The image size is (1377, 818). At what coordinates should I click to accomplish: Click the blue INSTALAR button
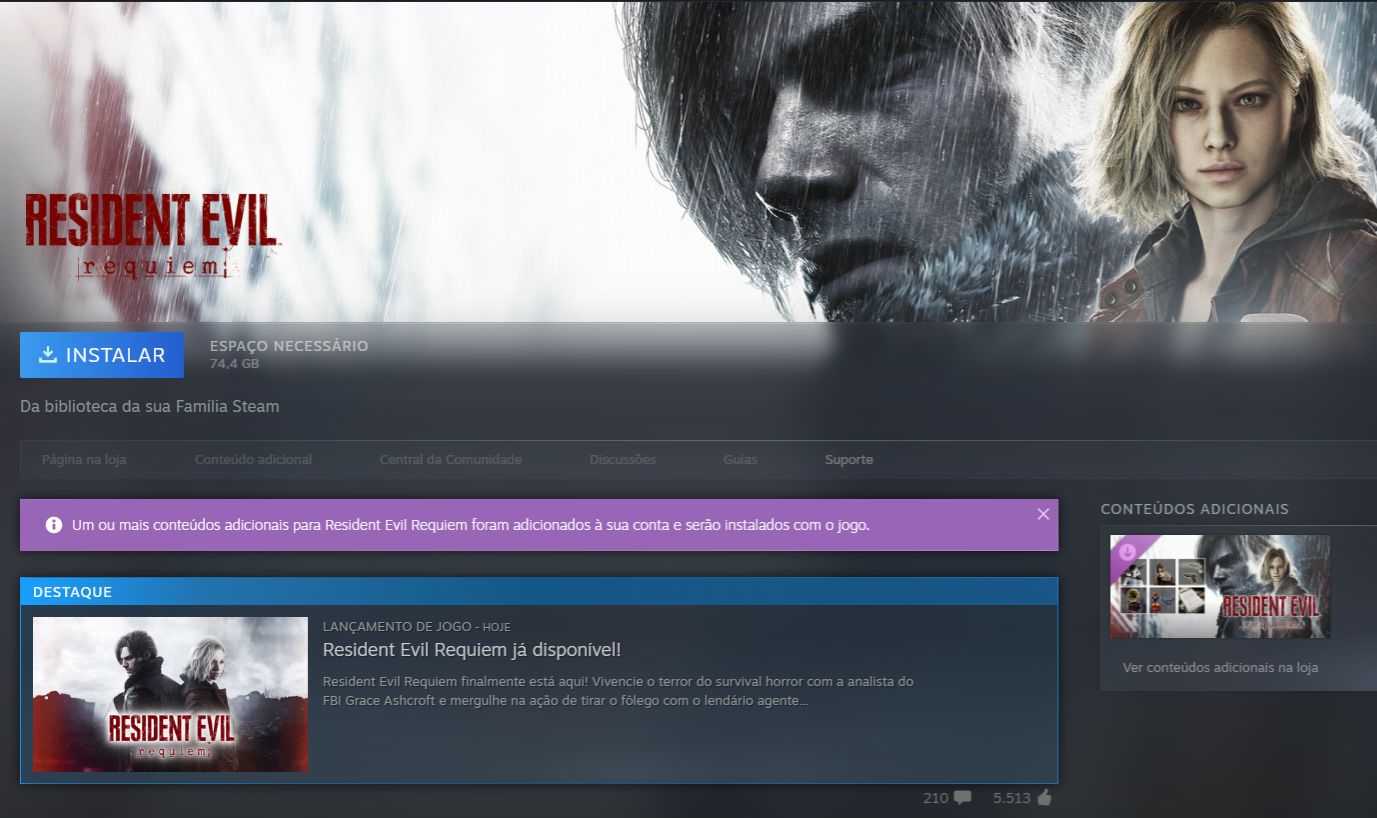102,355
